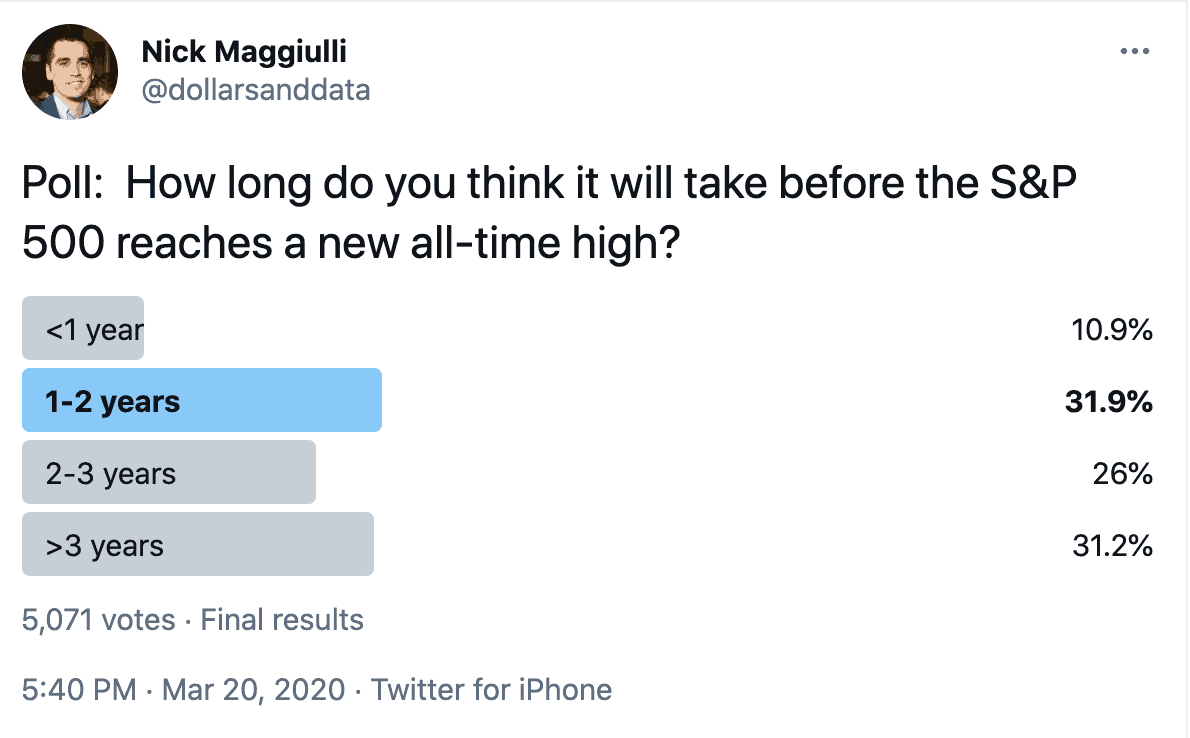This screenshot has height=738, width=1190.
Task: Click the bold 31.9% result value
Action: coord(1109,402)
